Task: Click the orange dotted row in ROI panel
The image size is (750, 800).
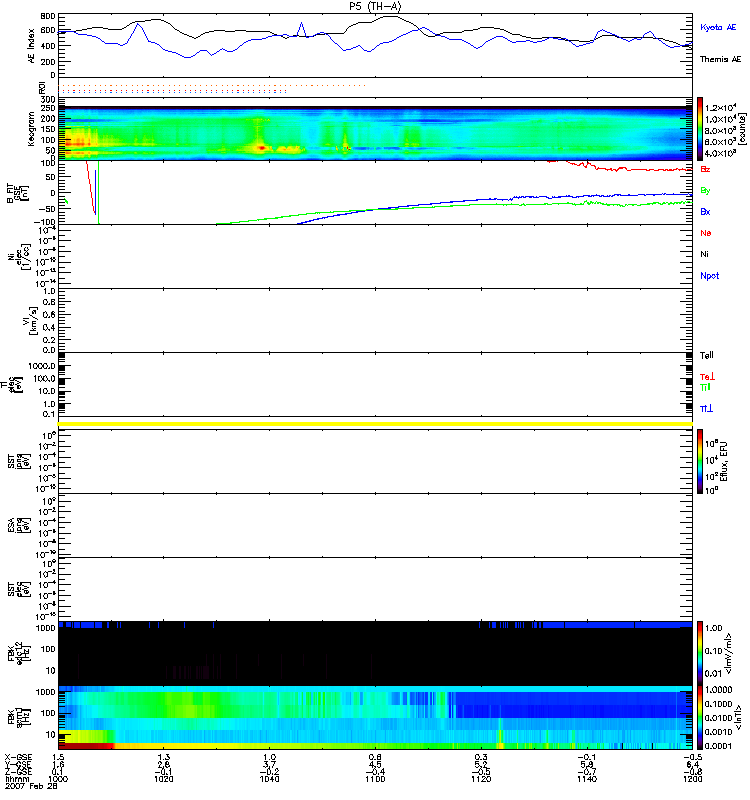Action: (212, 85)
